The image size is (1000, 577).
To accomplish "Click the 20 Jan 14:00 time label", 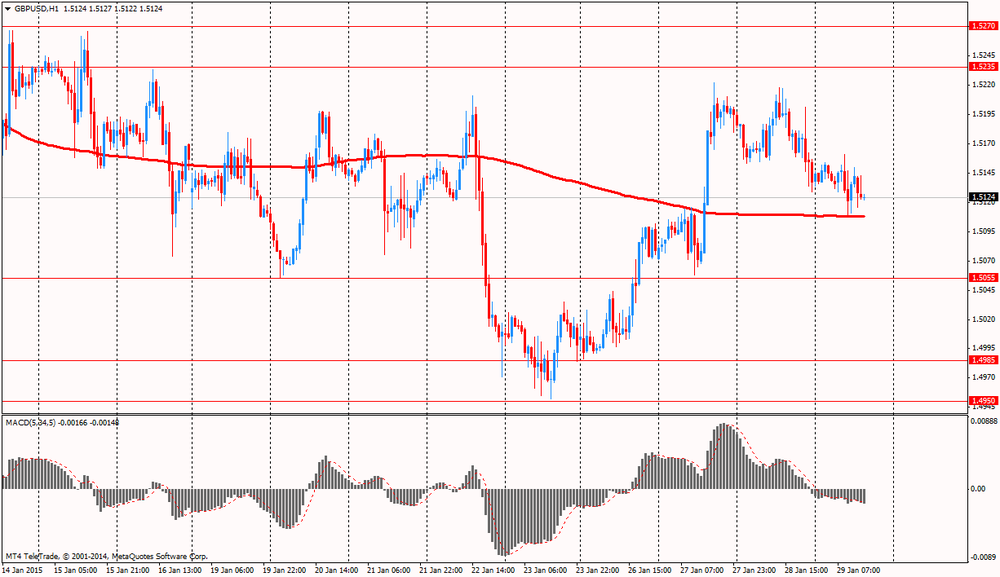I will coord(337,571).
